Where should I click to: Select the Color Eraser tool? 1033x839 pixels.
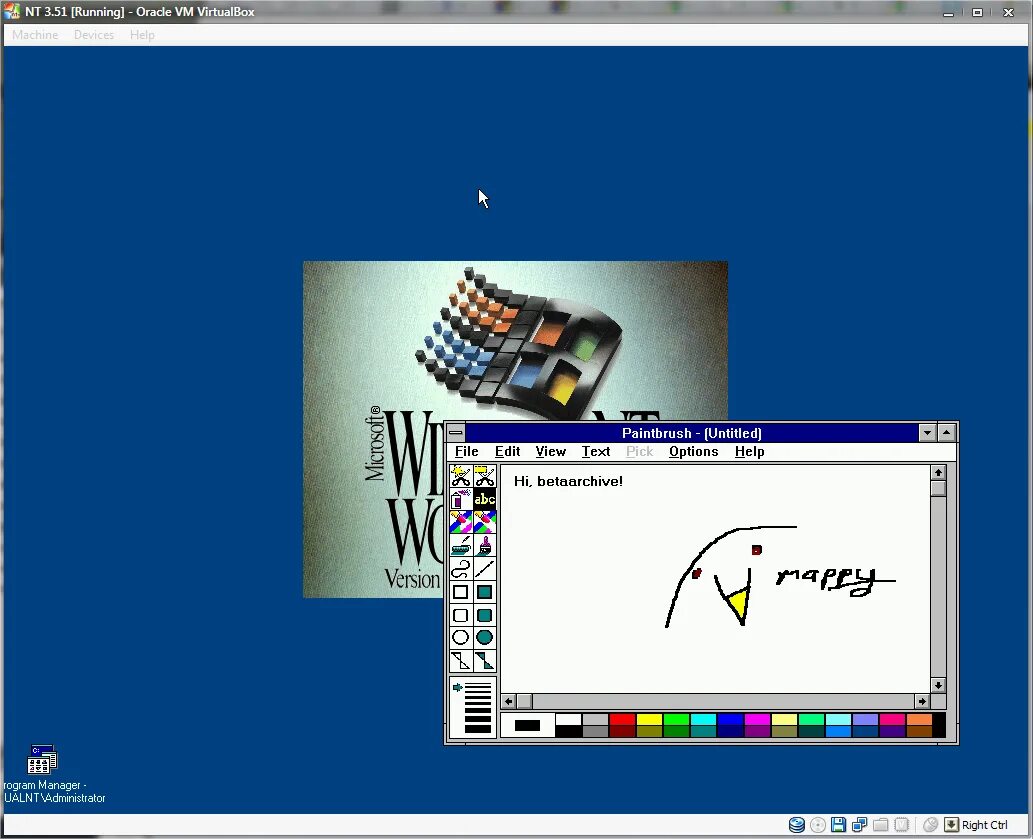click(460, 521)
